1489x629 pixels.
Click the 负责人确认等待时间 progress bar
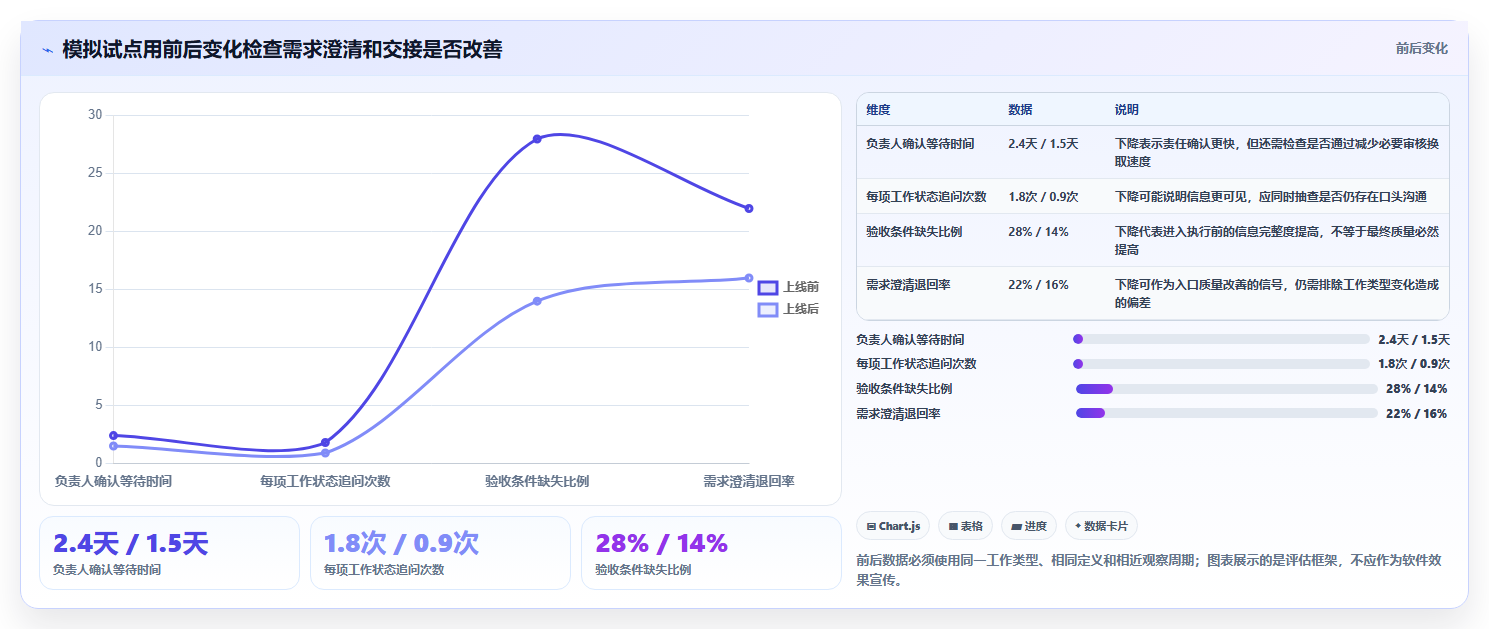[1220, 339]
